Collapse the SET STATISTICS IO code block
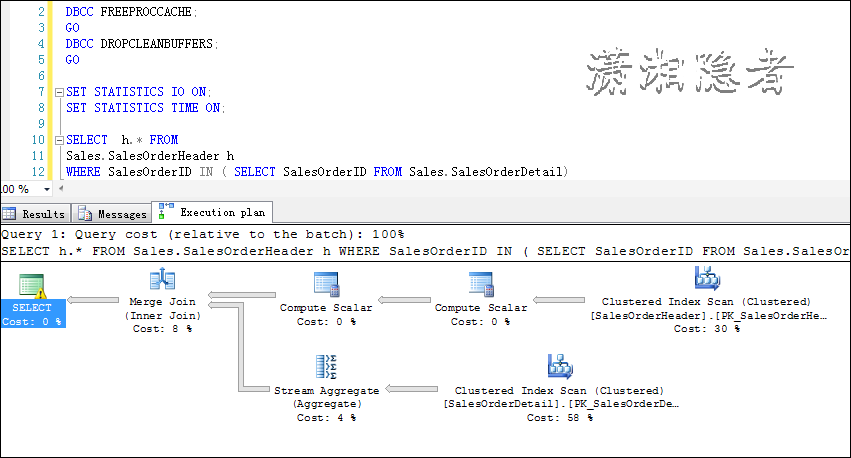 click(x=58, y=92)
